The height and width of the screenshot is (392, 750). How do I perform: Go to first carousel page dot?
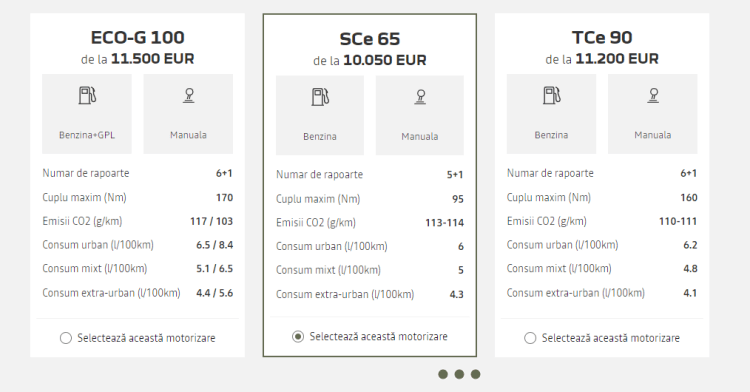pos(443,374)
